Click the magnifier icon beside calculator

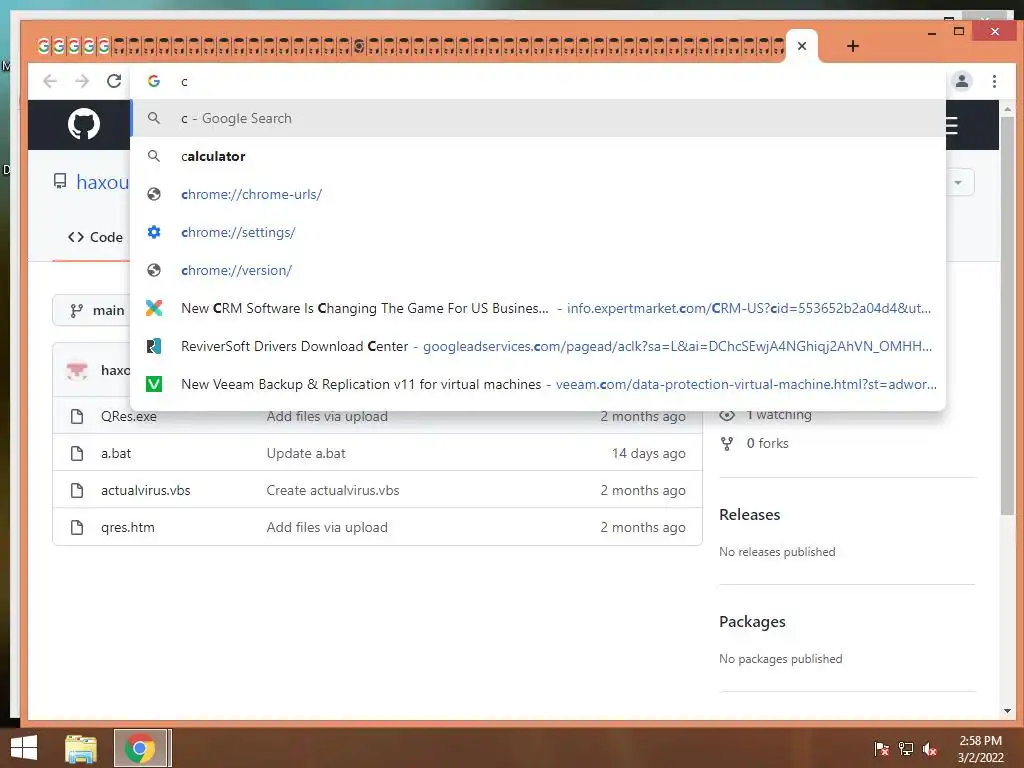(x=153, y=156)
